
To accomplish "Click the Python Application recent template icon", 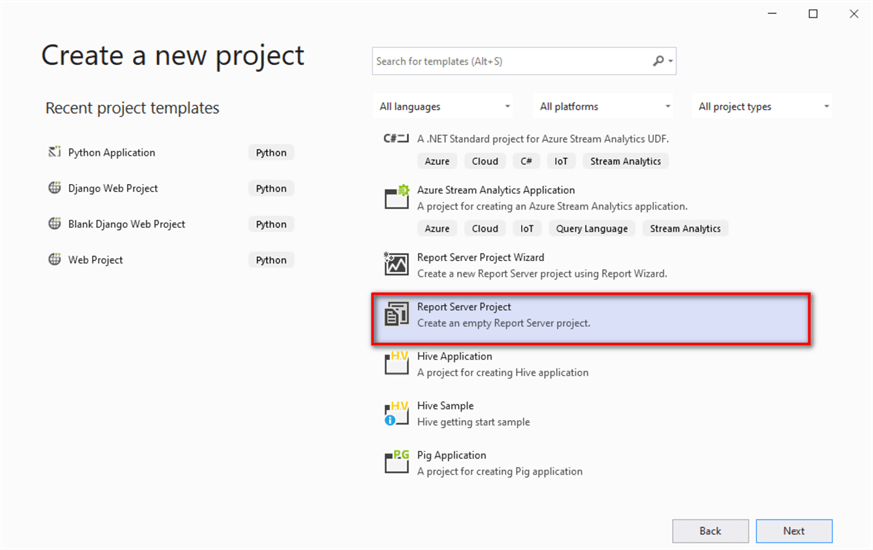I will tap(55, 153).
